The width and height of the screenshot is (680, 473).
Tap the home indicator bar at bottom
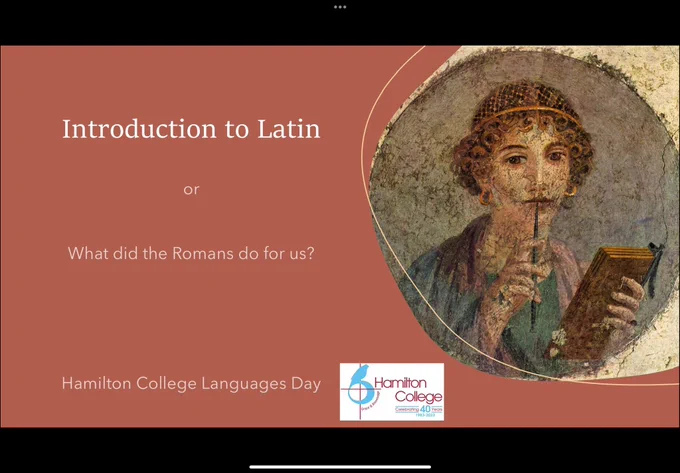340,467
